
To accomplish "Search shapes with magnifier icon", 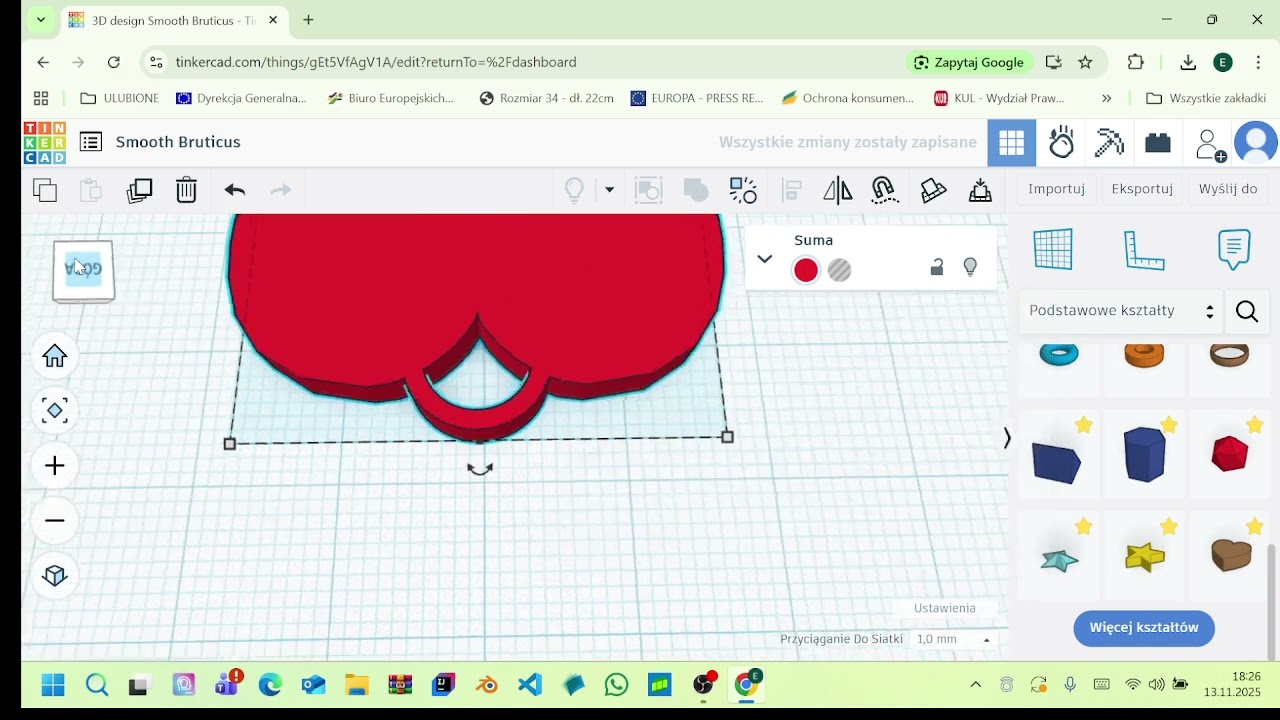I will [1248, 312].
